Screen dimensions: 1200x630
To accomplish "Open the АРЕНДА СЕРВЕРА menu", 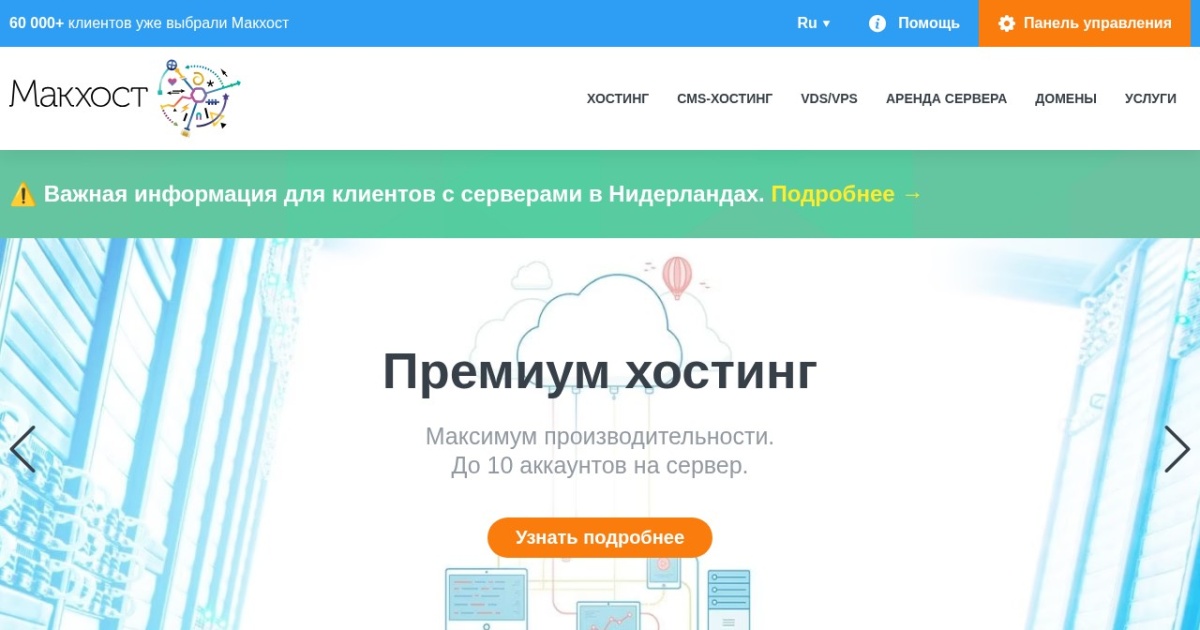I will coord(946,99).
